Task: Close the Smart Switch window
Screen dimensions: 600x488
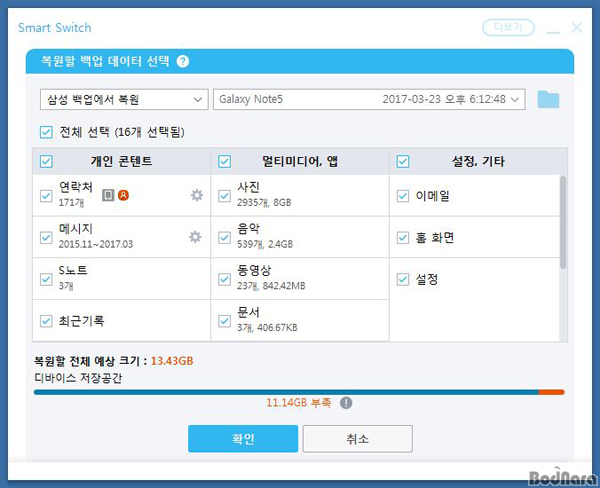Action: [577, 28]
